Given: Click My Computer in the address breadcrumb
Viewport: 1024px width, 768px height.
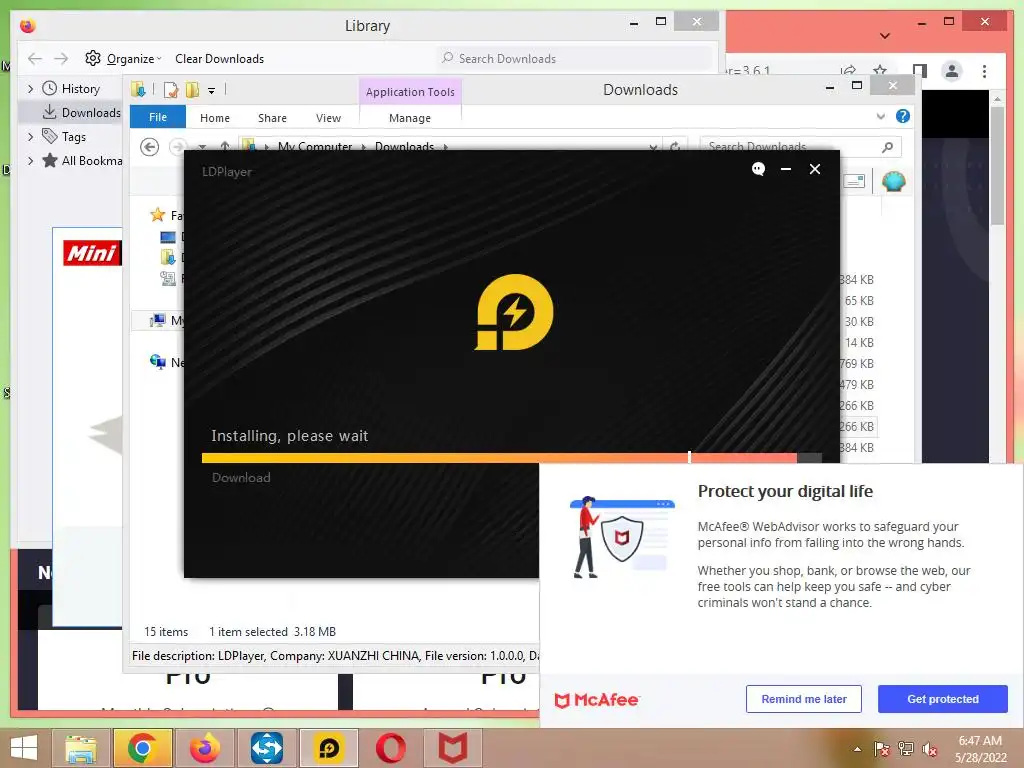Looking at the screenshot, I should coord(315,146).
